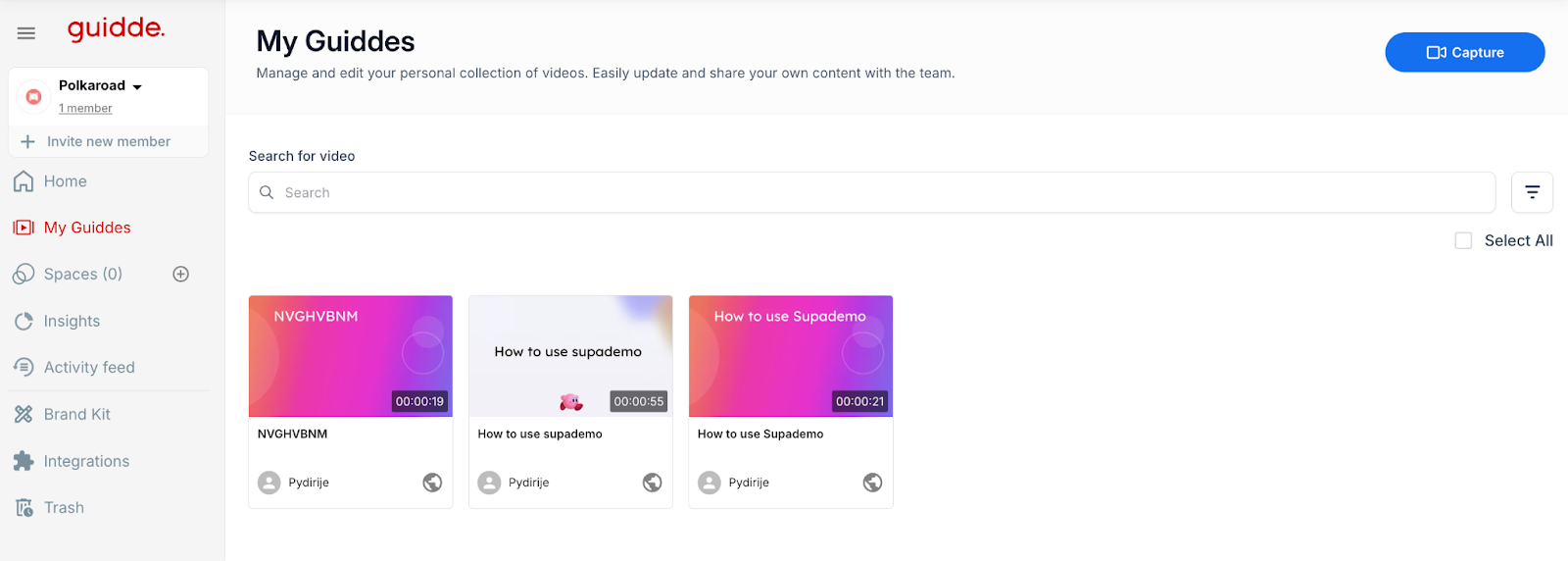Open the 00:00:21 How to use Supademo thumbnail
The height and width of the screenshot is (561, 1568).
point(791,356)
